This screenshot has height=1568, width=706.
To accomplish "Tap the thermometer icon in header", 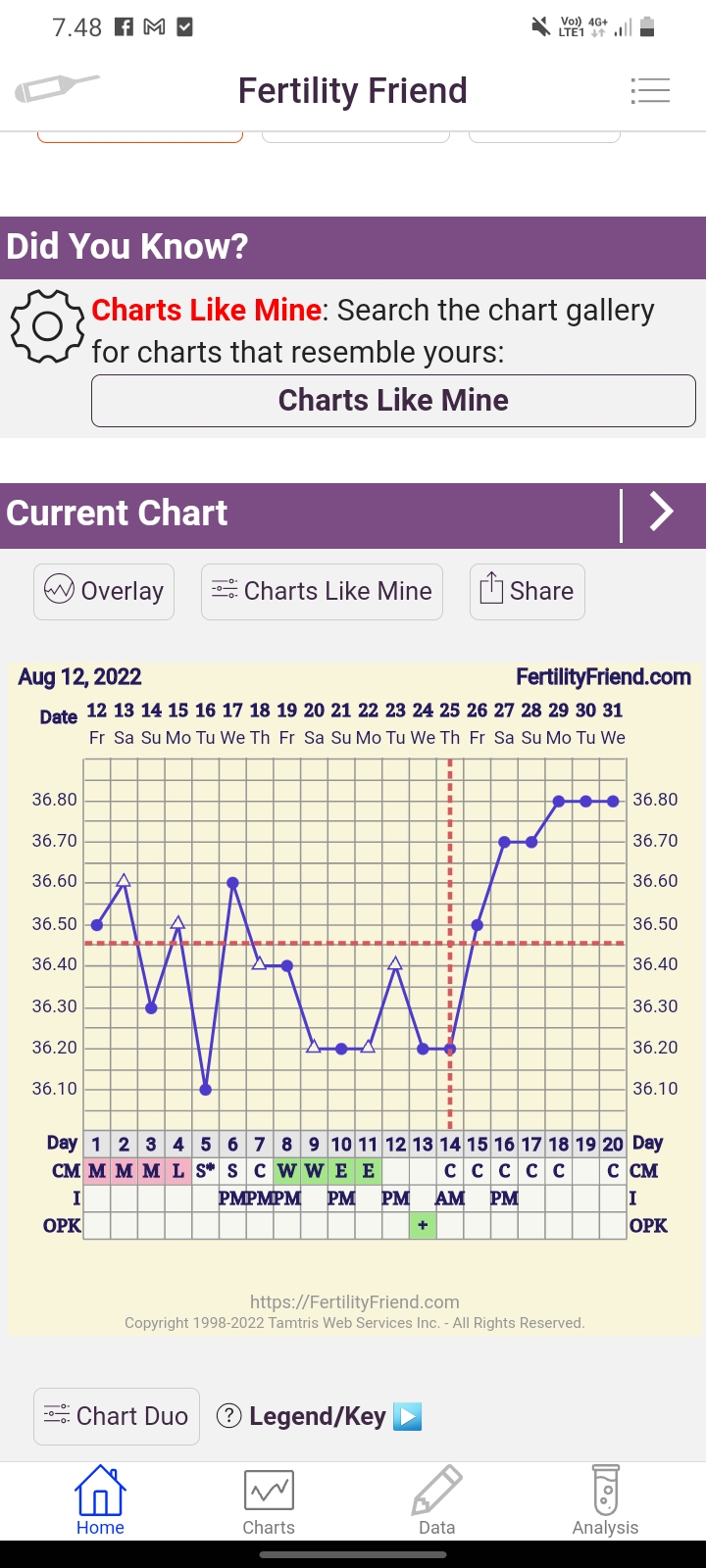I will 57,89.
